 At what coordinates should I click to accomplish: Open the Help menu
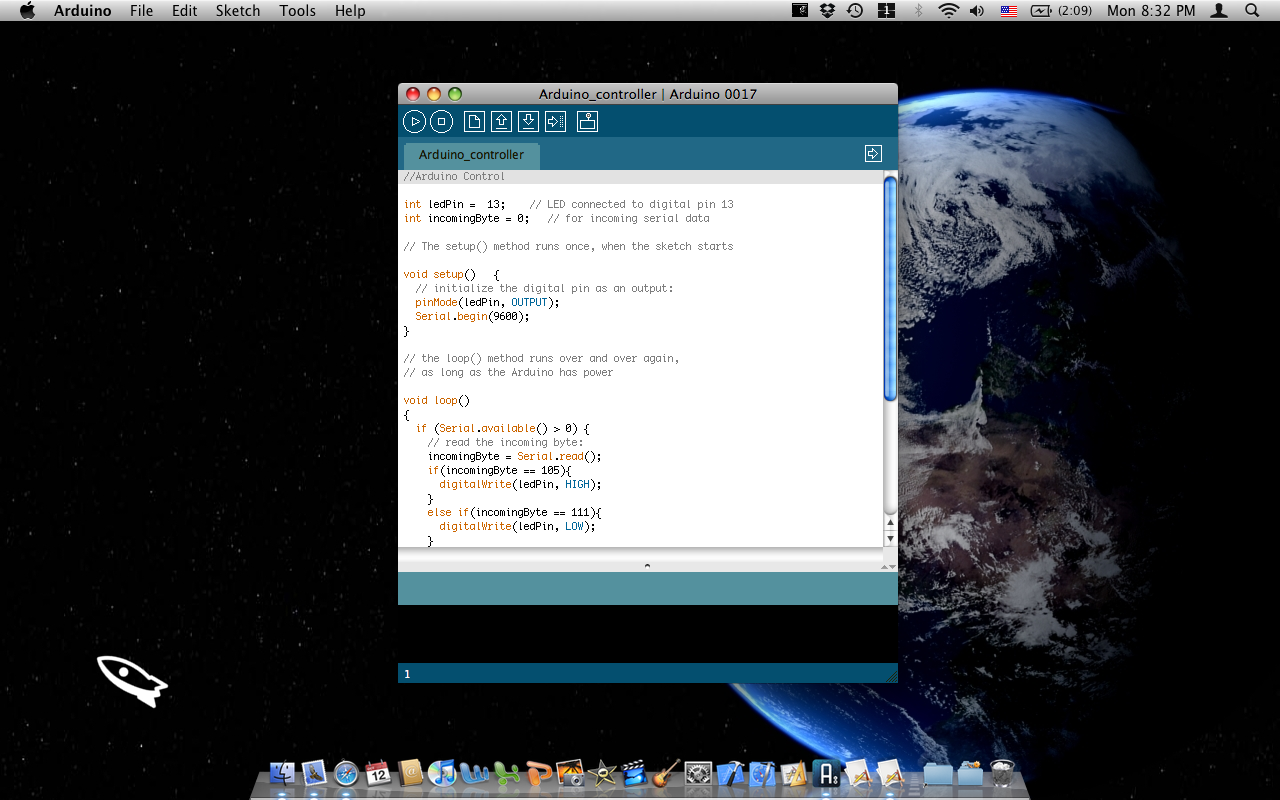point(350,11)
